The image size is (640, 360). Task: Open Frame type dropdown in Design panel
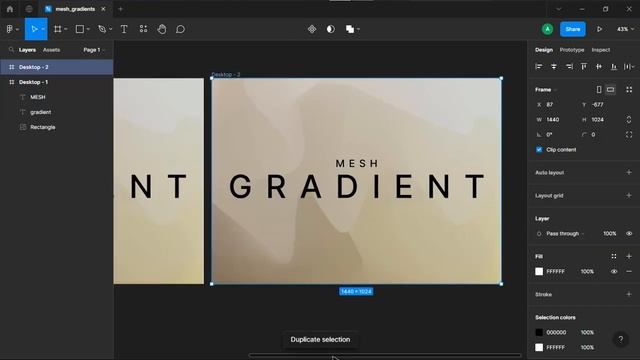pos(546,89)
